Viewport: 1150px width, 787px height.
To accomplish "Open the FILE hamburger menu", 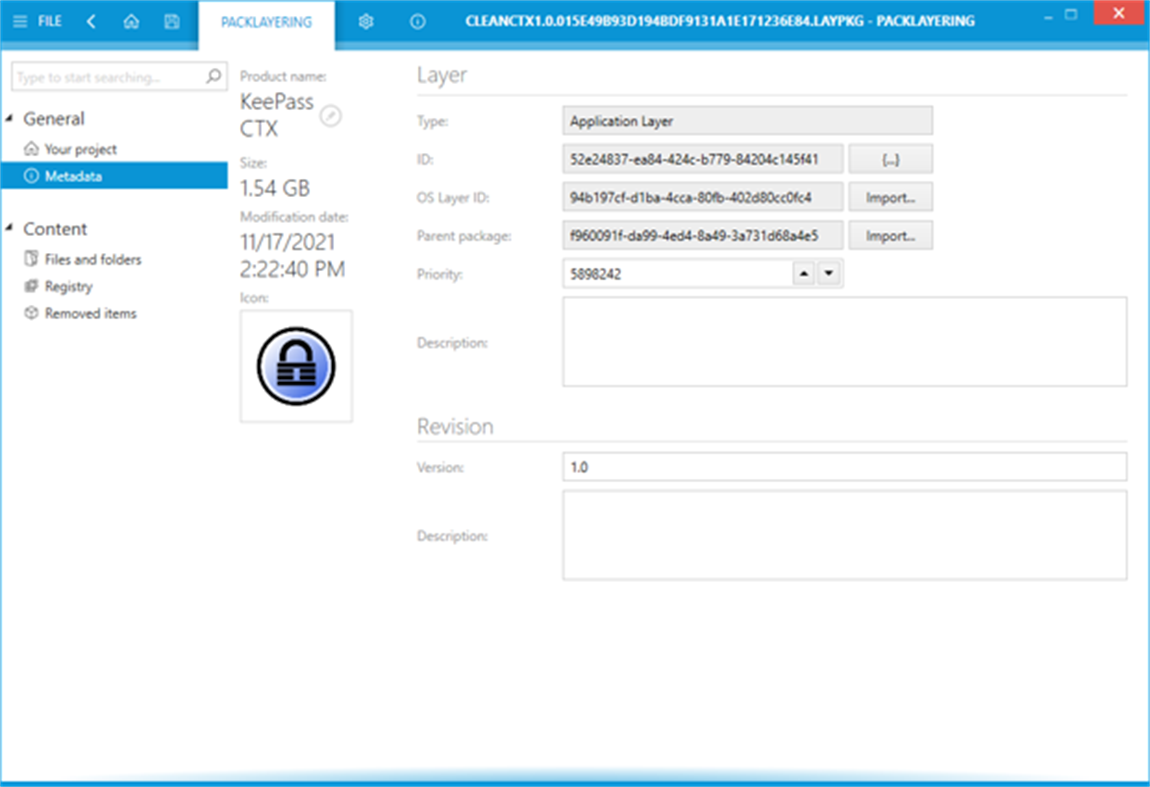I will coord(37,21).
